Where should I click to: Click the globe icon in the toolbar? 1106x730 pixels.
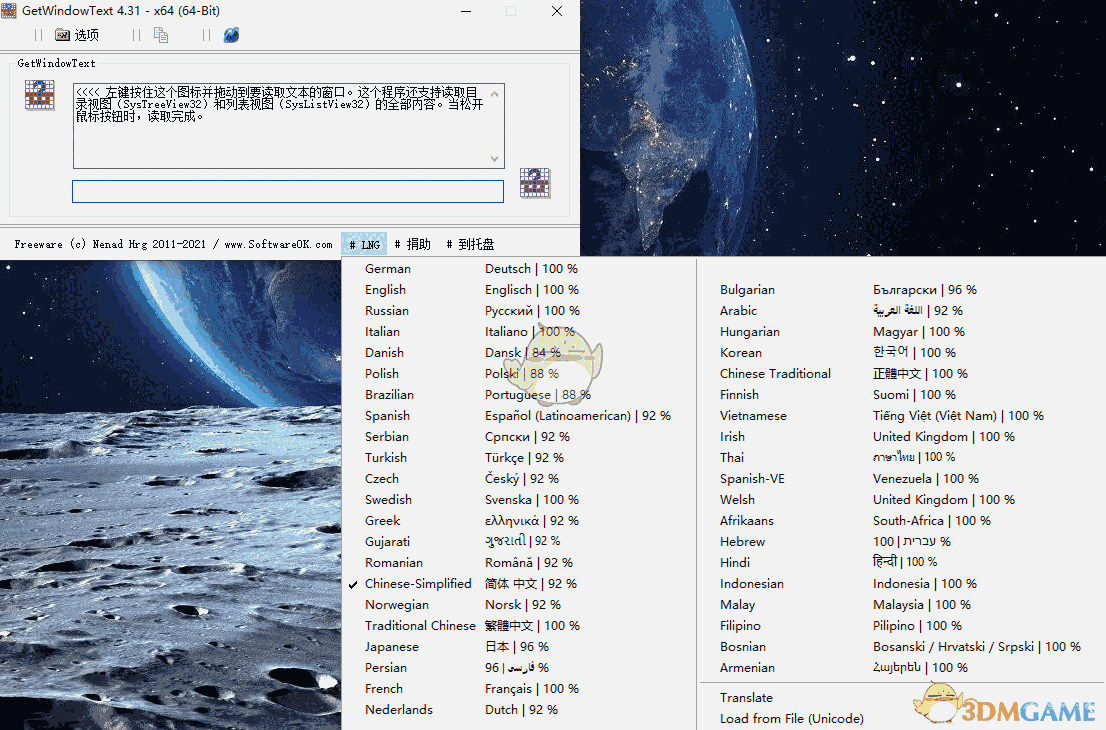pos(230,34)
